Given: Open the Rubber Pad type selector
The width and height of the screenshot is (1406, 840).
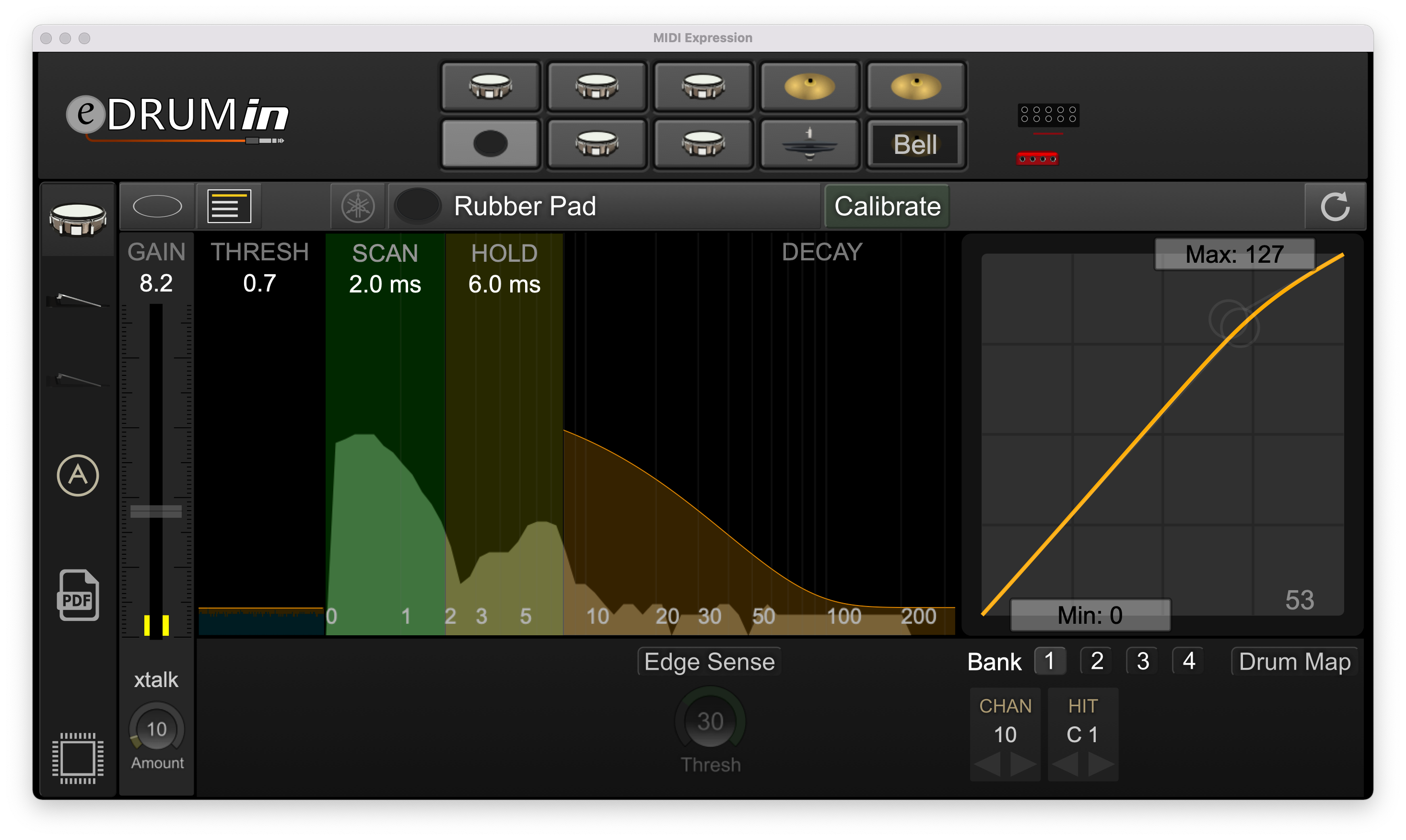Looking at the screenshot, I should pyautogui.click(x=605, y=206).
